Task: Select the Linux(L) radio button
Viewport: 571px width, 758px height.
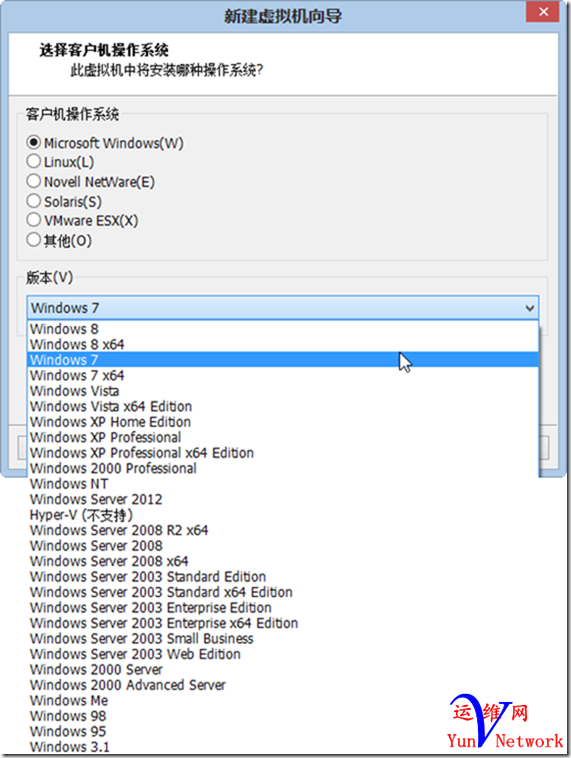Action: [33, 161]
